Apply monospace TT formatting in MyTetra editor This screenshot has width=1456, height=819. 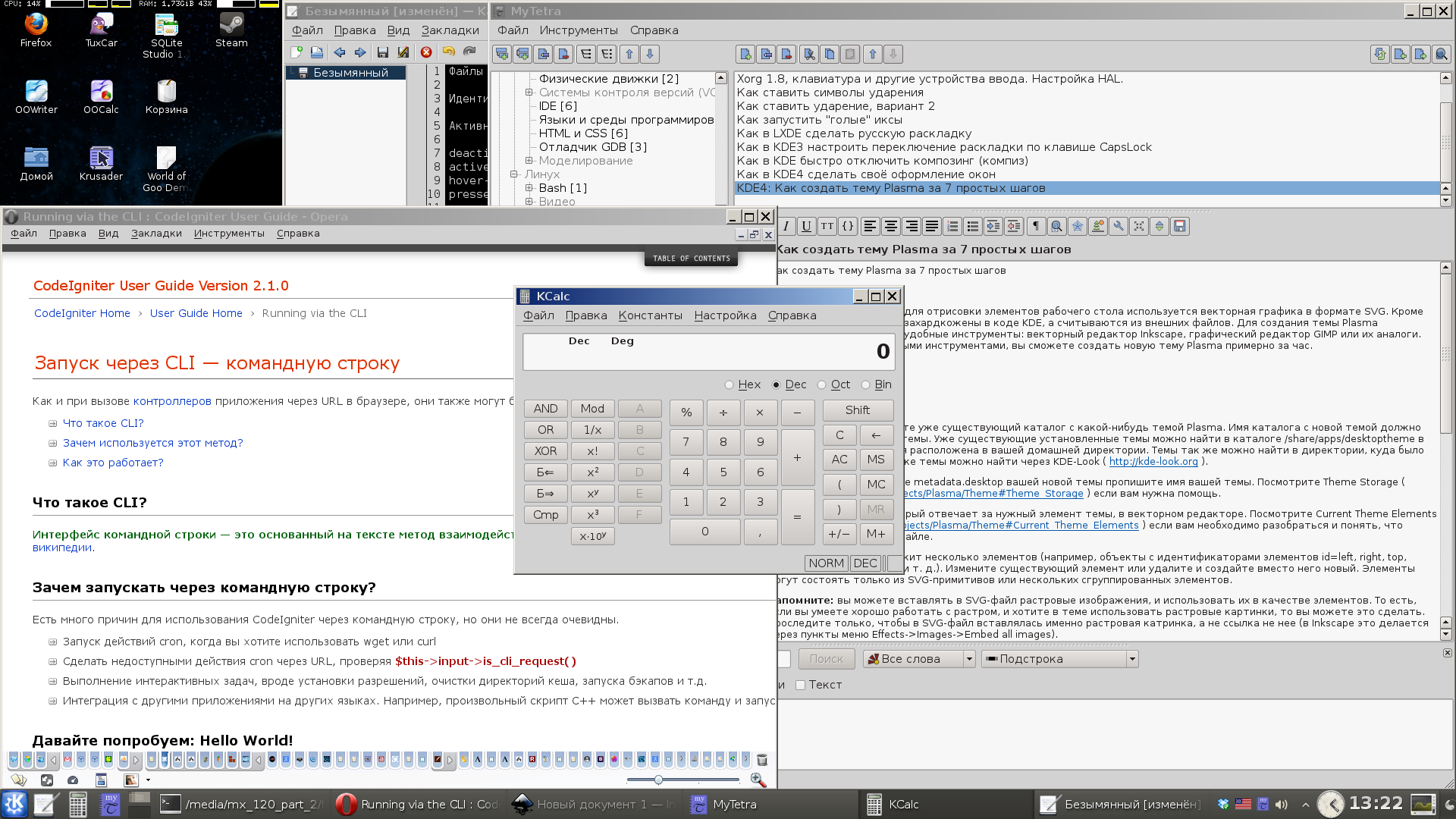point(827,226)
